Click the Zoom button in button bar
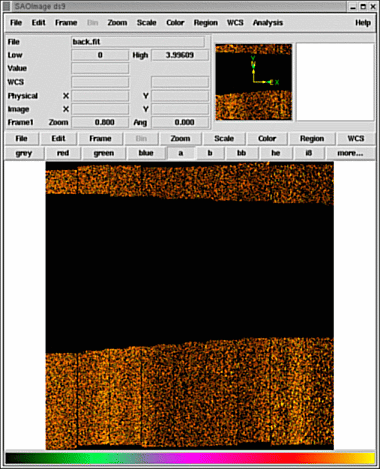The image size is (380, 469). pyautogui.click(x=180, y=139)
